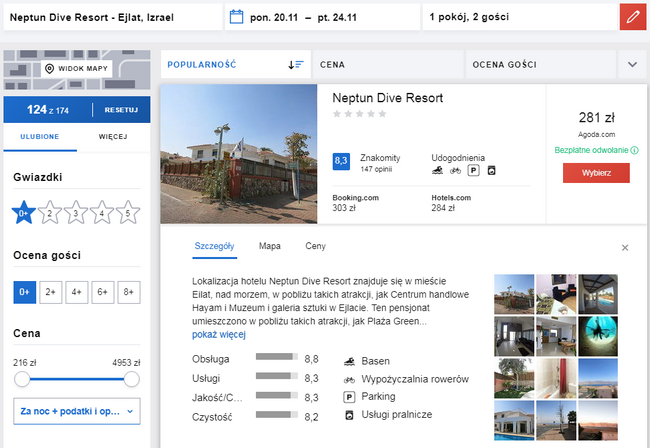The height and width of the screenshot is (448, 650).
Task: Select the 5-star rating filter
Action: point(128,213)
